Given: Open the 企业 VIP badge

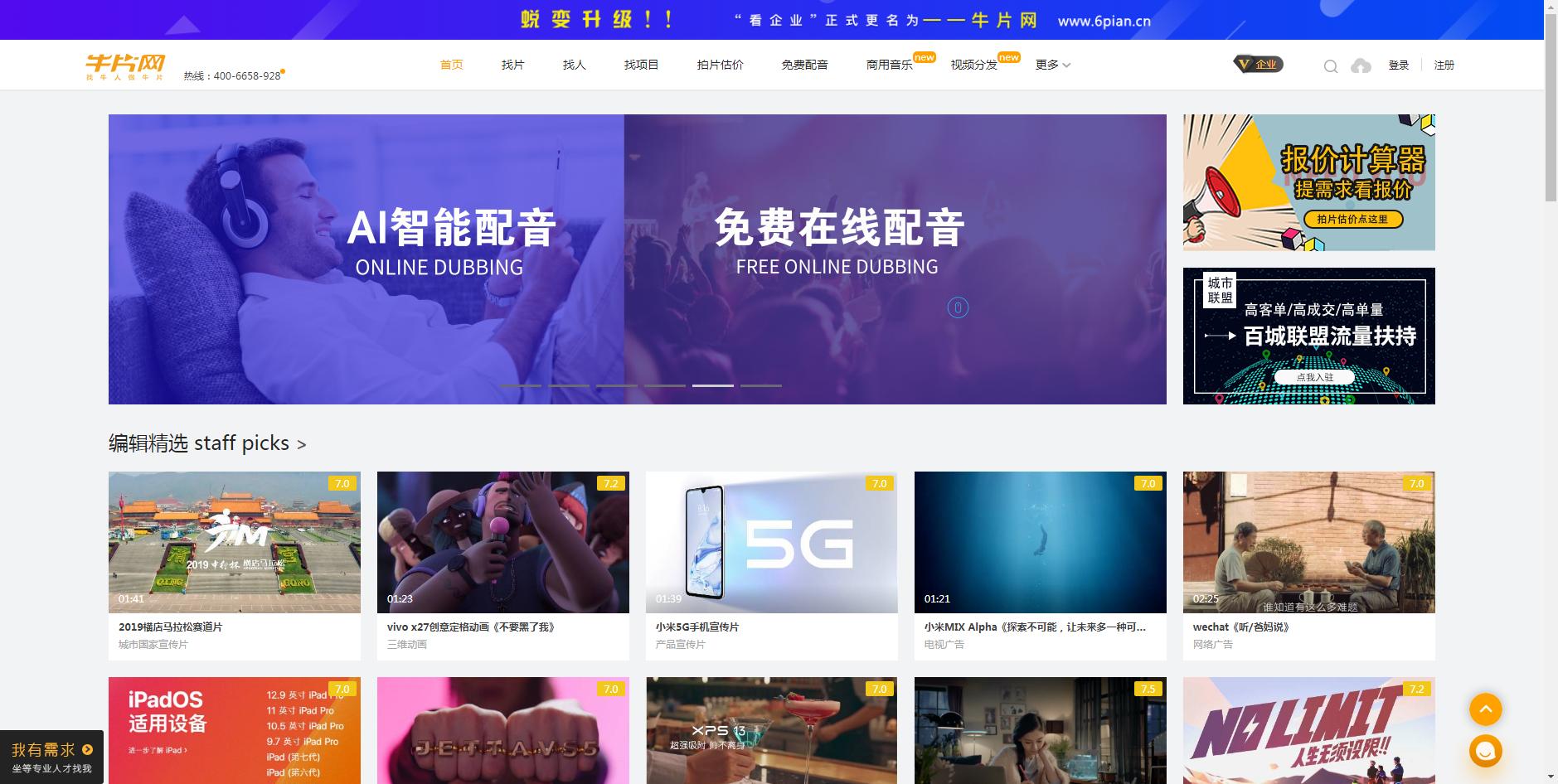Looking at the screenshot, I should [1258, 65].
